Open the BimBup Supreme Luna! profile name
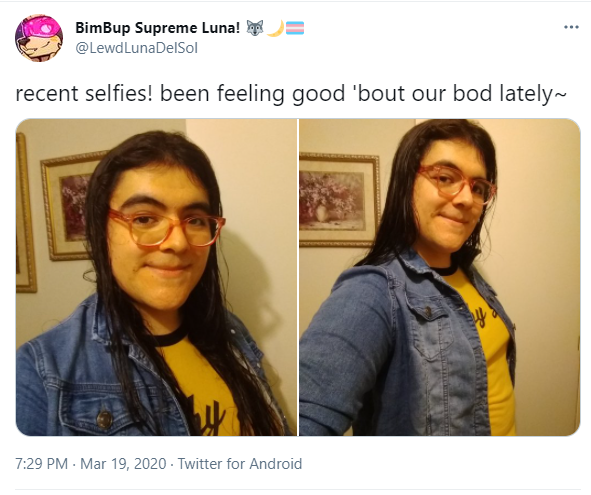This screenshot has width=591, height=495. click(x=158, y=28)
